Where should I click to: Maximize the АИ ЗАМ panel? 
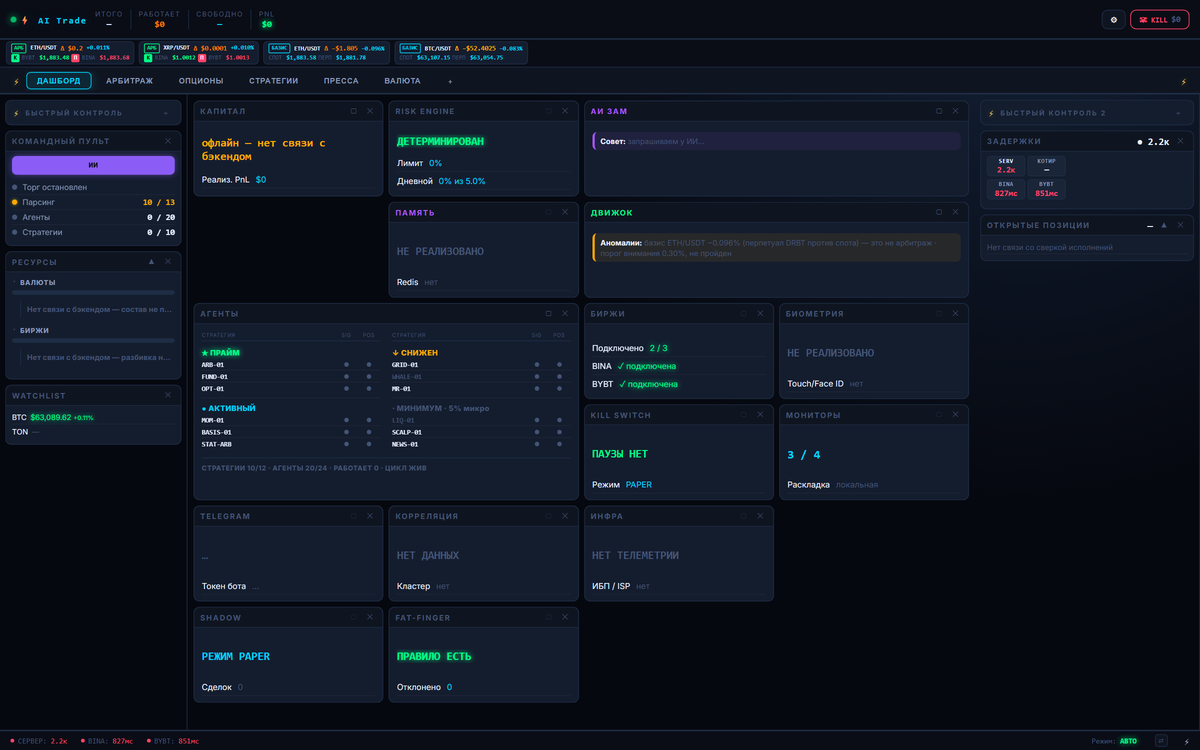point(938,111)
